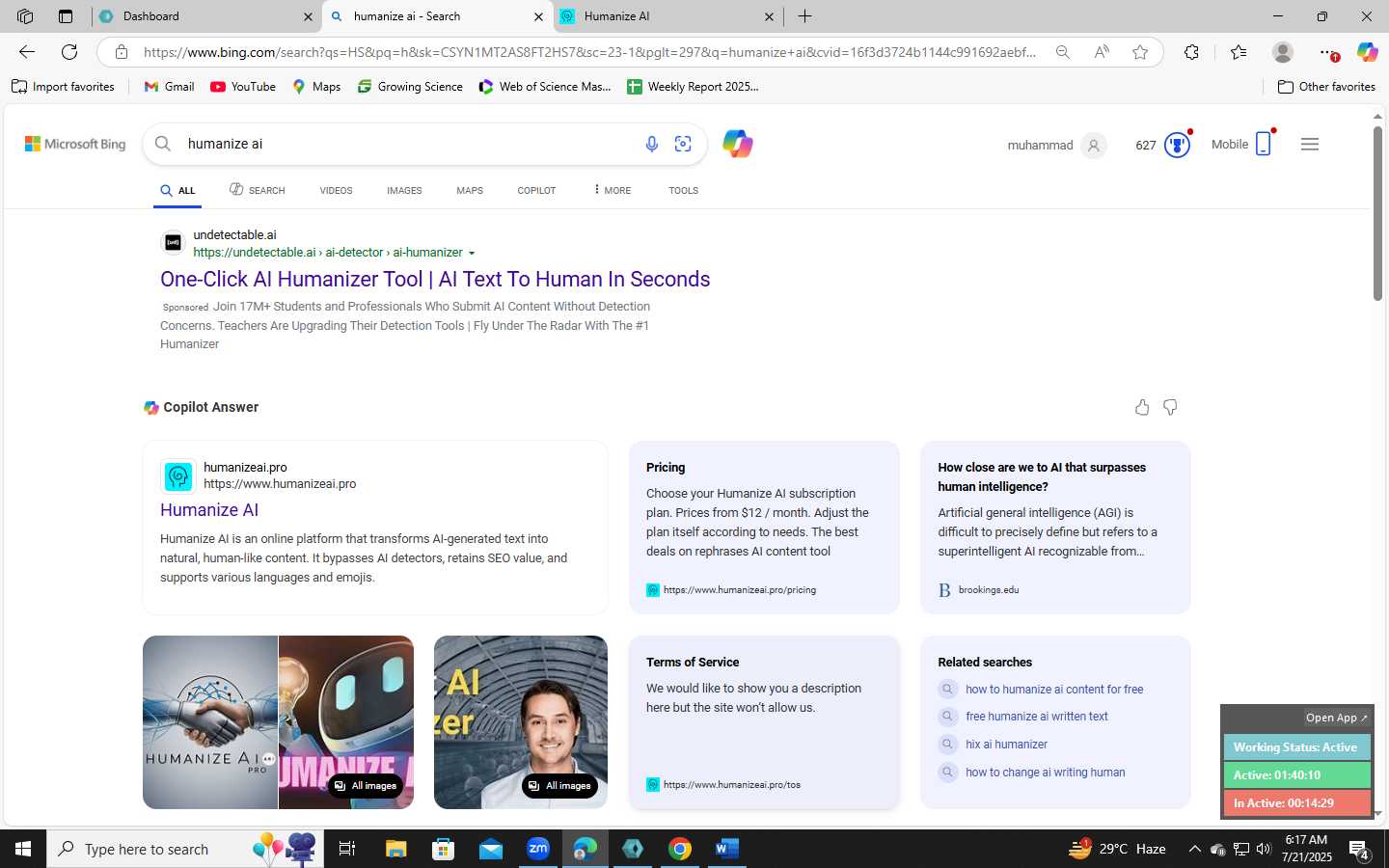
Task: Click the search magnifier icon in Bing box
Action: point(163,144)
